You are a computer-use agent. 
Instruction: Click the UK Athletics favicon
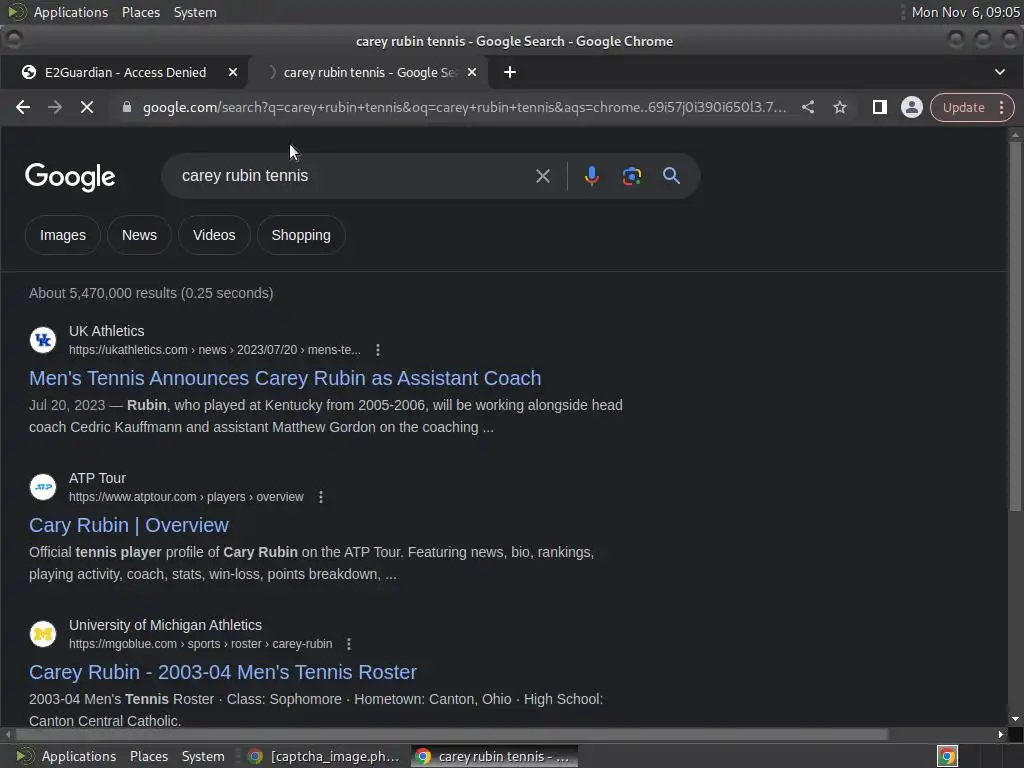(43, 340)
